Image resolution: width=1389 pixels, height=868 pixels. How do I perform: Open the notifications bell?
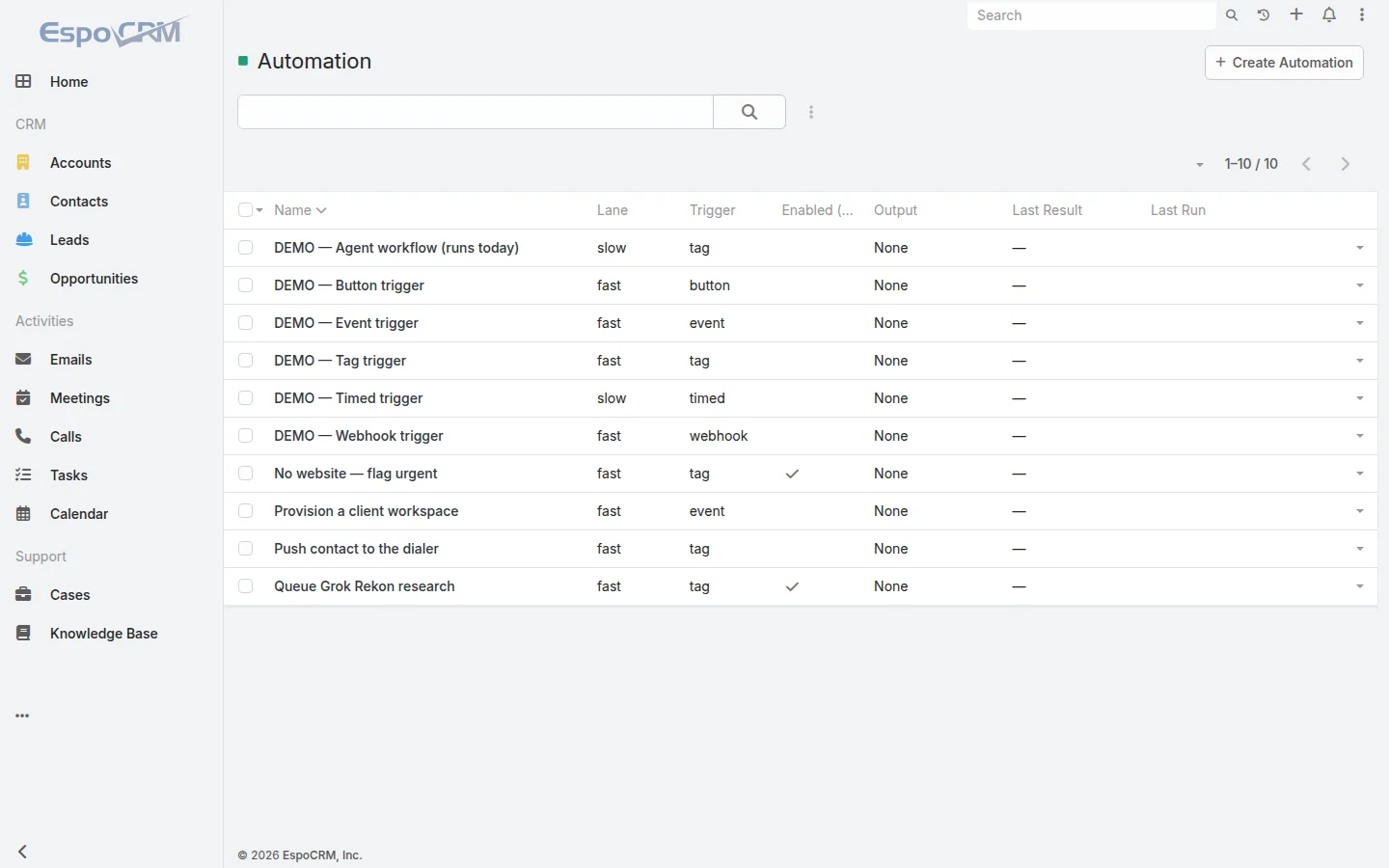click(1329, 14)
